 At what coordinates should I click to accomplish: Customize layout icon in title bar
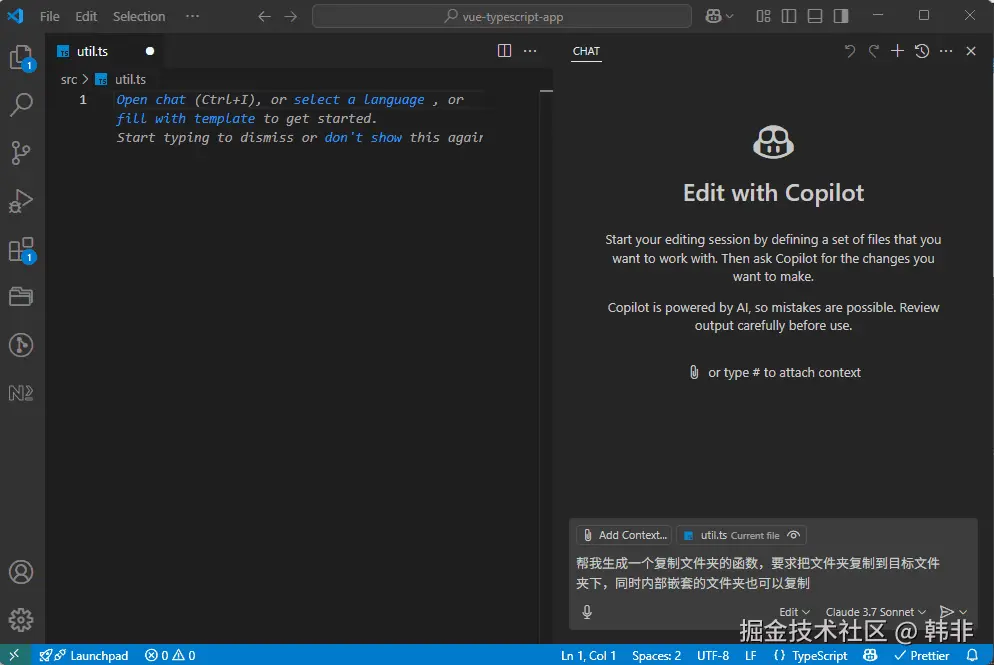pos(763,16)
